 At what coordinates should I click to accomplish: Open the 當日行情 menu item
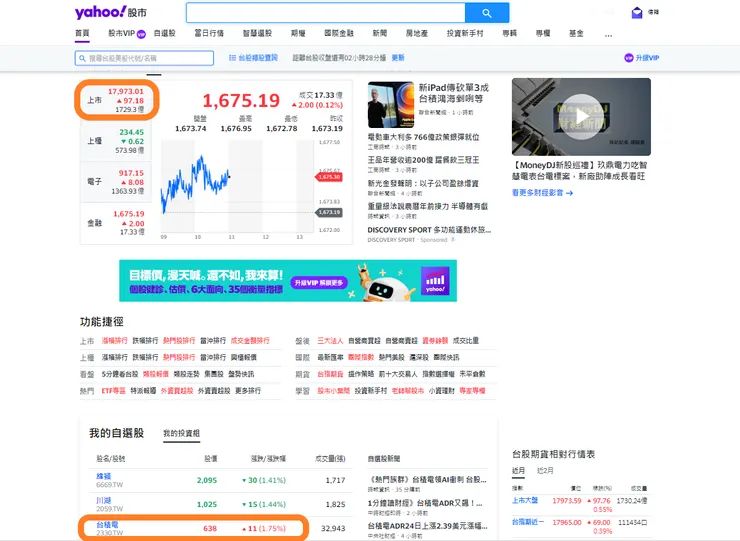tap(209, 33)
